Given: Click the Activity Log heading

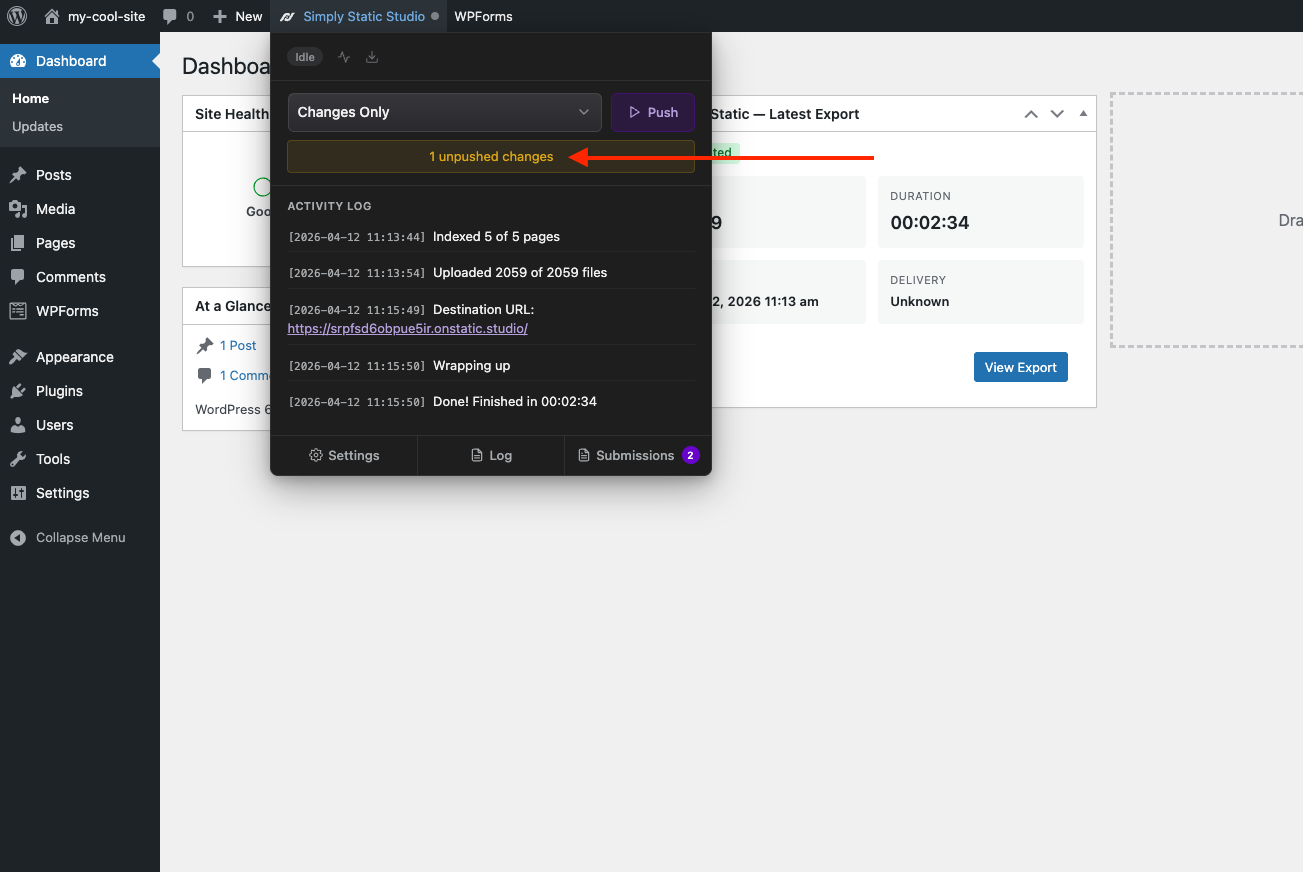Looking at the screenshot, I should pyautogui.click(x=329, y=206).
